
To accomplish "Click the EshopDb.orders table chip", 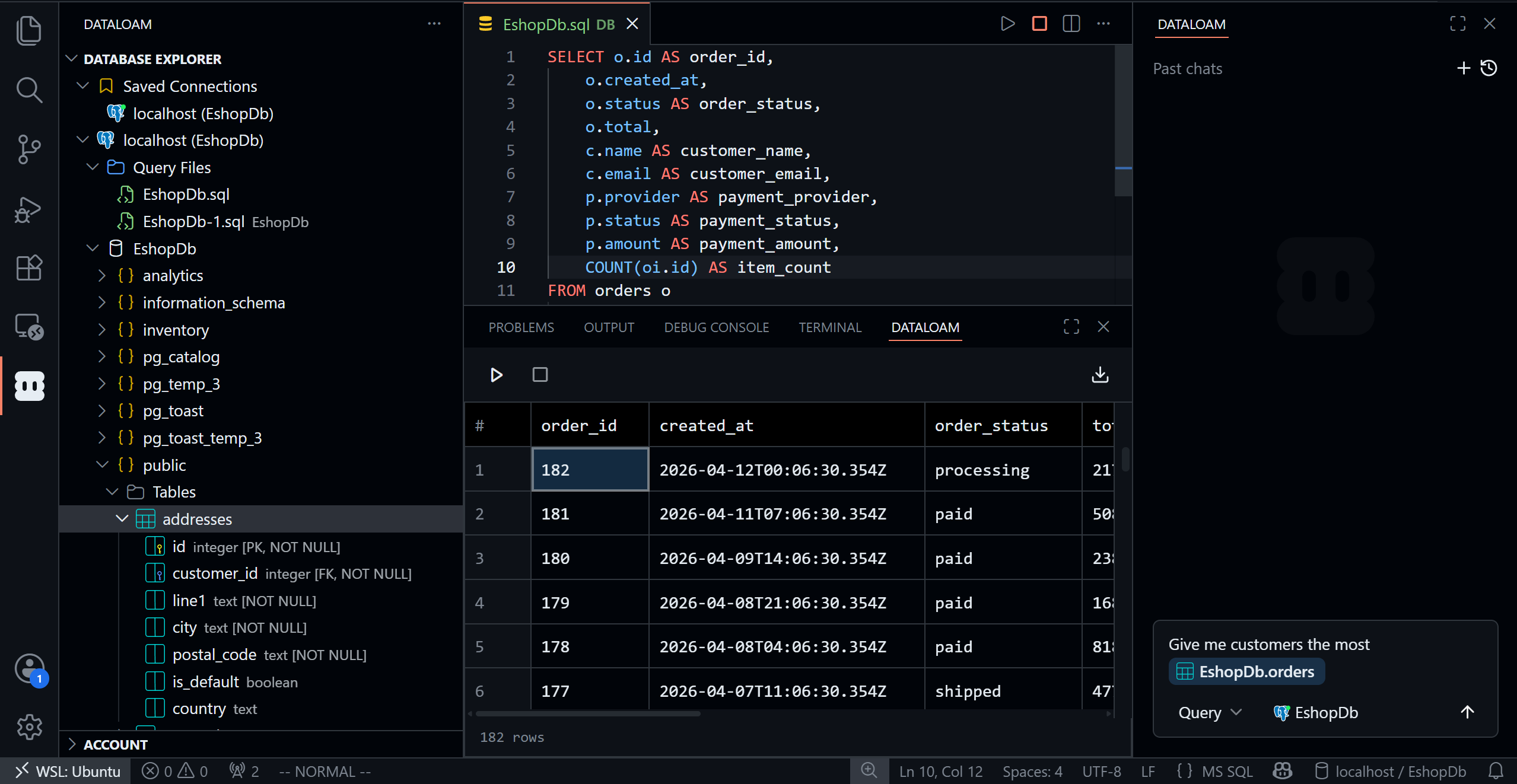I will (1246, 671).
